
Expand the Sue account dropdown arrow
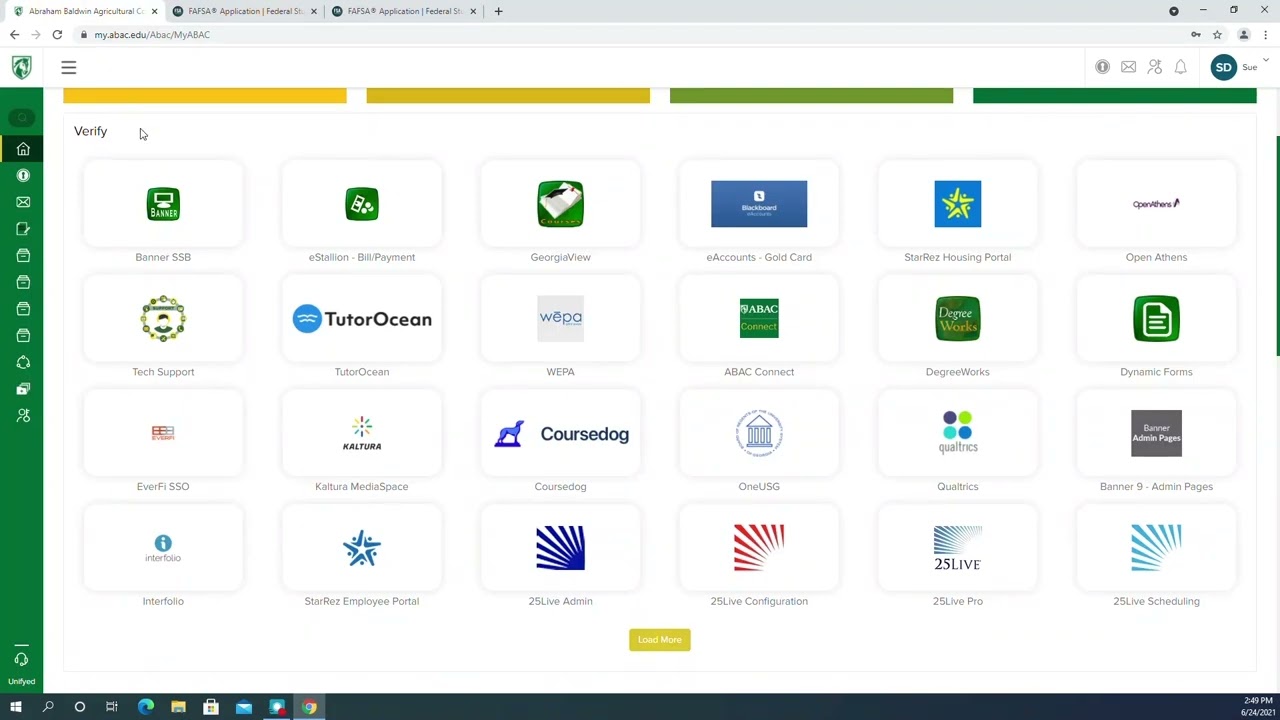(1266, 62)
